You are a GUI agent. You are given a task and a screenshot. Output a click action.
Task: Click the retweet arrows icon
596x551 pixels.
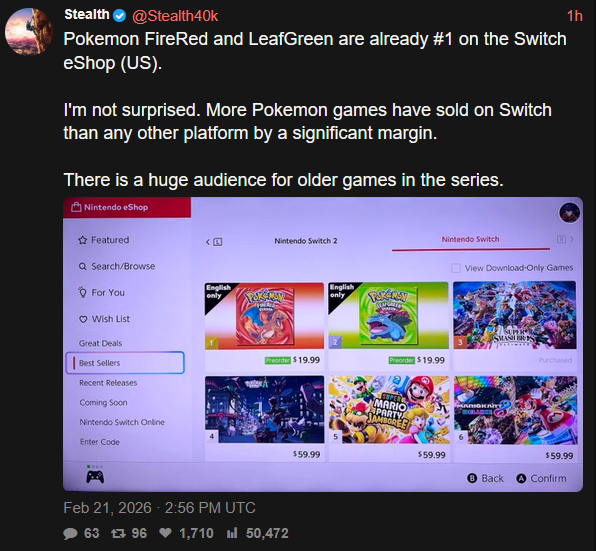click(x=118, y=533)
